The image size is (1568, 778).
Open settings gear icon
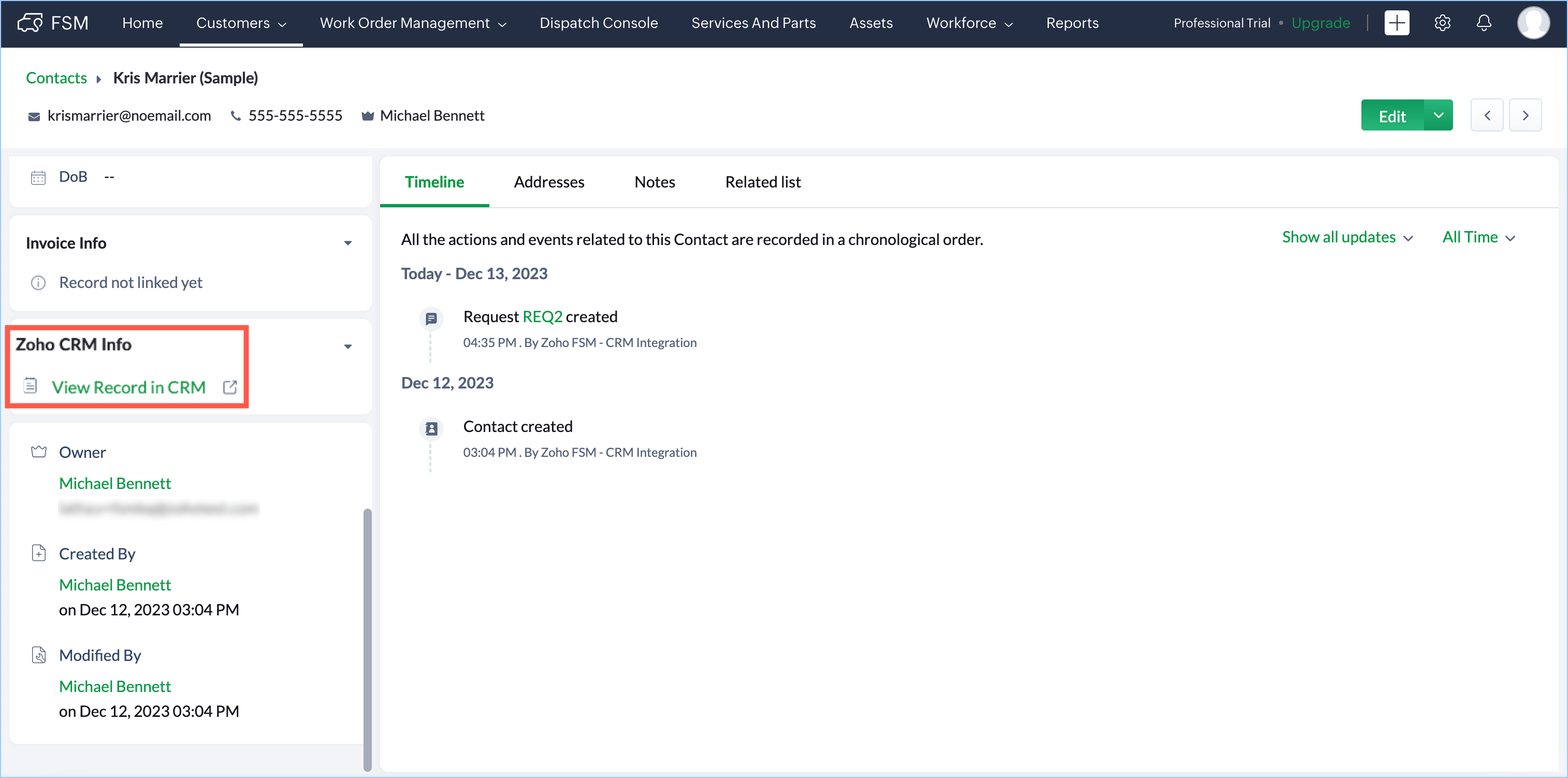1442,23
